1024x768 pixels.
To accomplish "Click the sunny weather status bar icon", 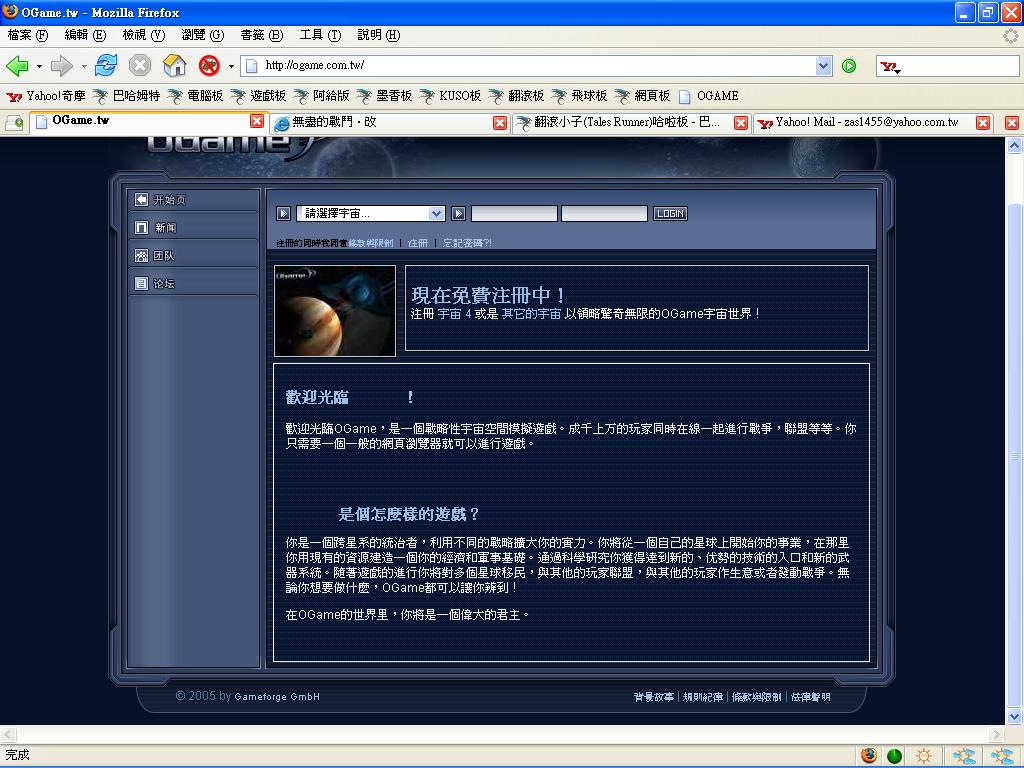I will (923, 756).
